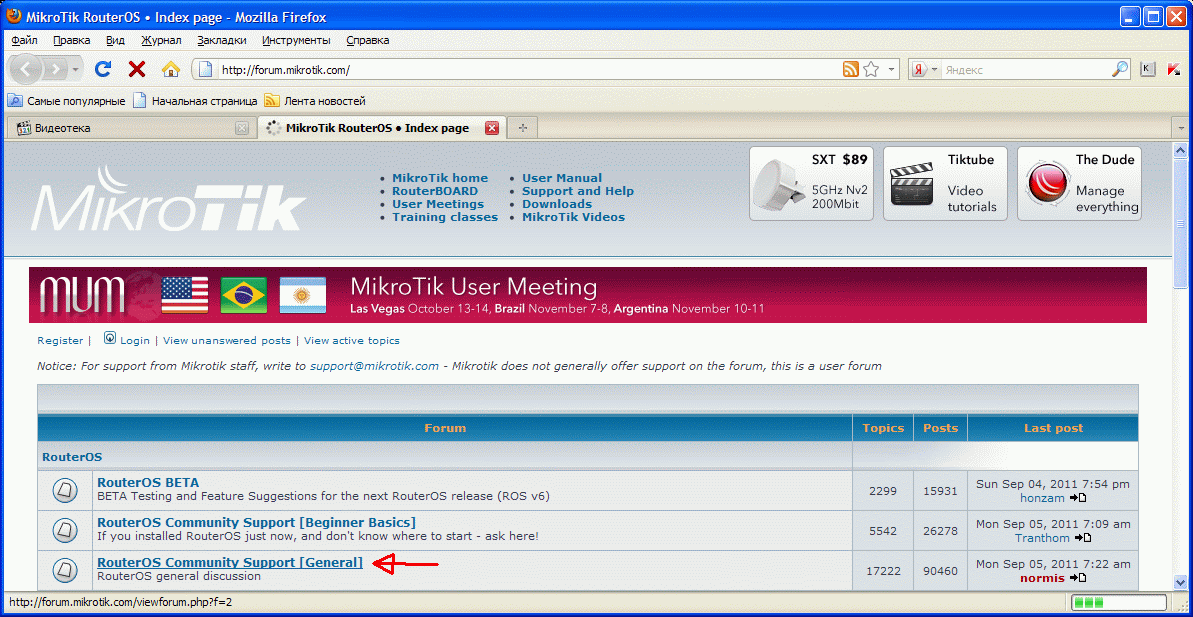
Task: Open the Support and Help link
Action: coord(577,191)
